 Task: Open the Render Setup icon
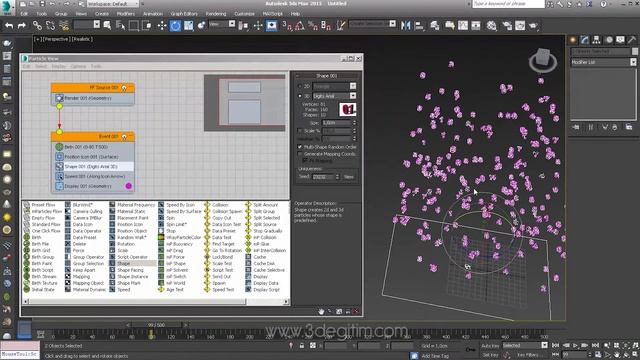pyautogui.click(x=507, y=26)
